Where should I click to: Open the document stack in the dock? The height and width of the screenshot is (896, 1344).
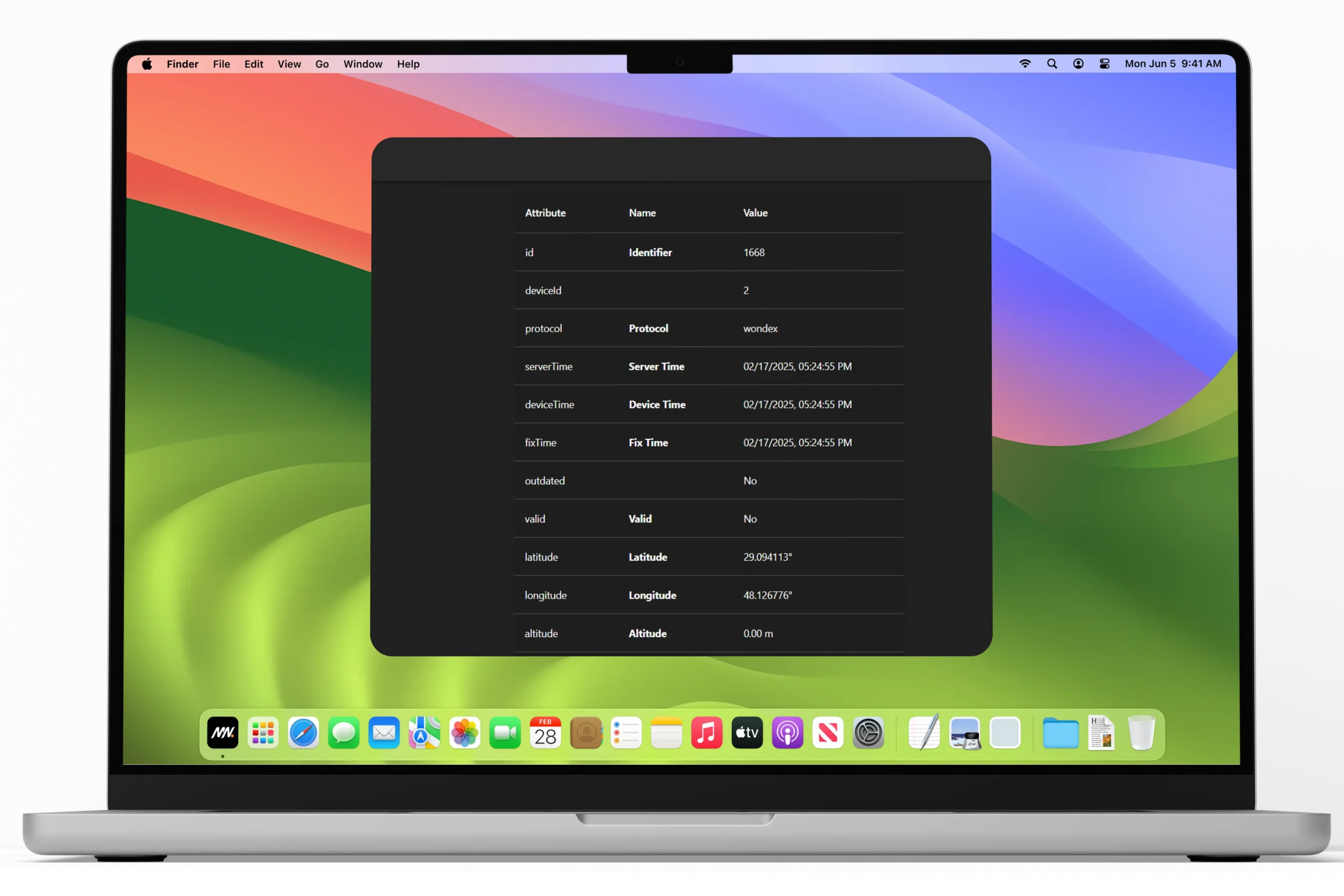point(1101,732)
